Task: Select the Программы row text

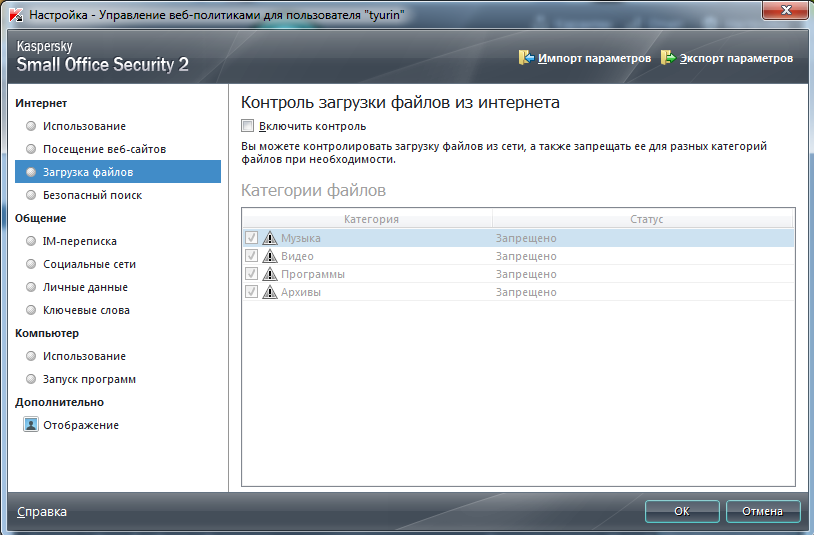Action: tap(313, 273)
